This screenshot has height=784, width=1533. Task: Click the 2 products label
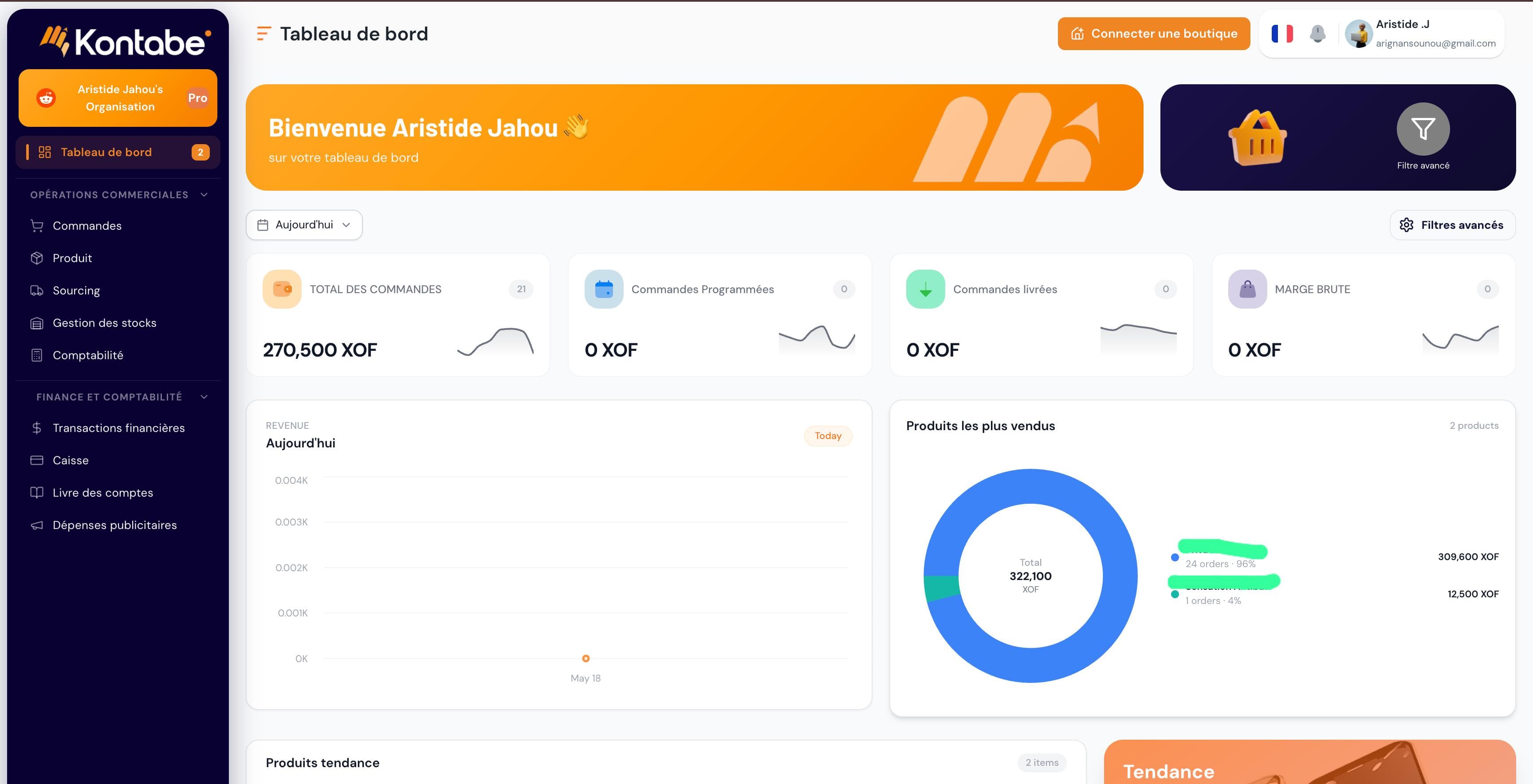click(1474, 426)
